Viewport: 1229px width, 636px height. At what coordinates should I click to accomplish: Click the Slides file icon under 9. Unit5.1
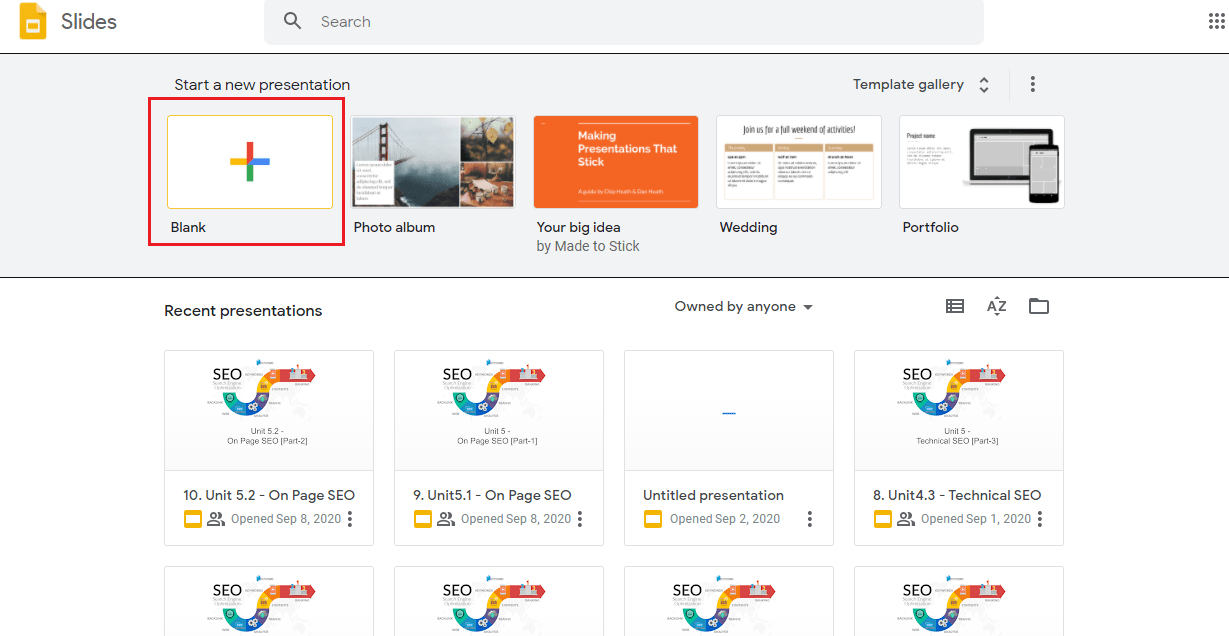click(x=423, y=519)
